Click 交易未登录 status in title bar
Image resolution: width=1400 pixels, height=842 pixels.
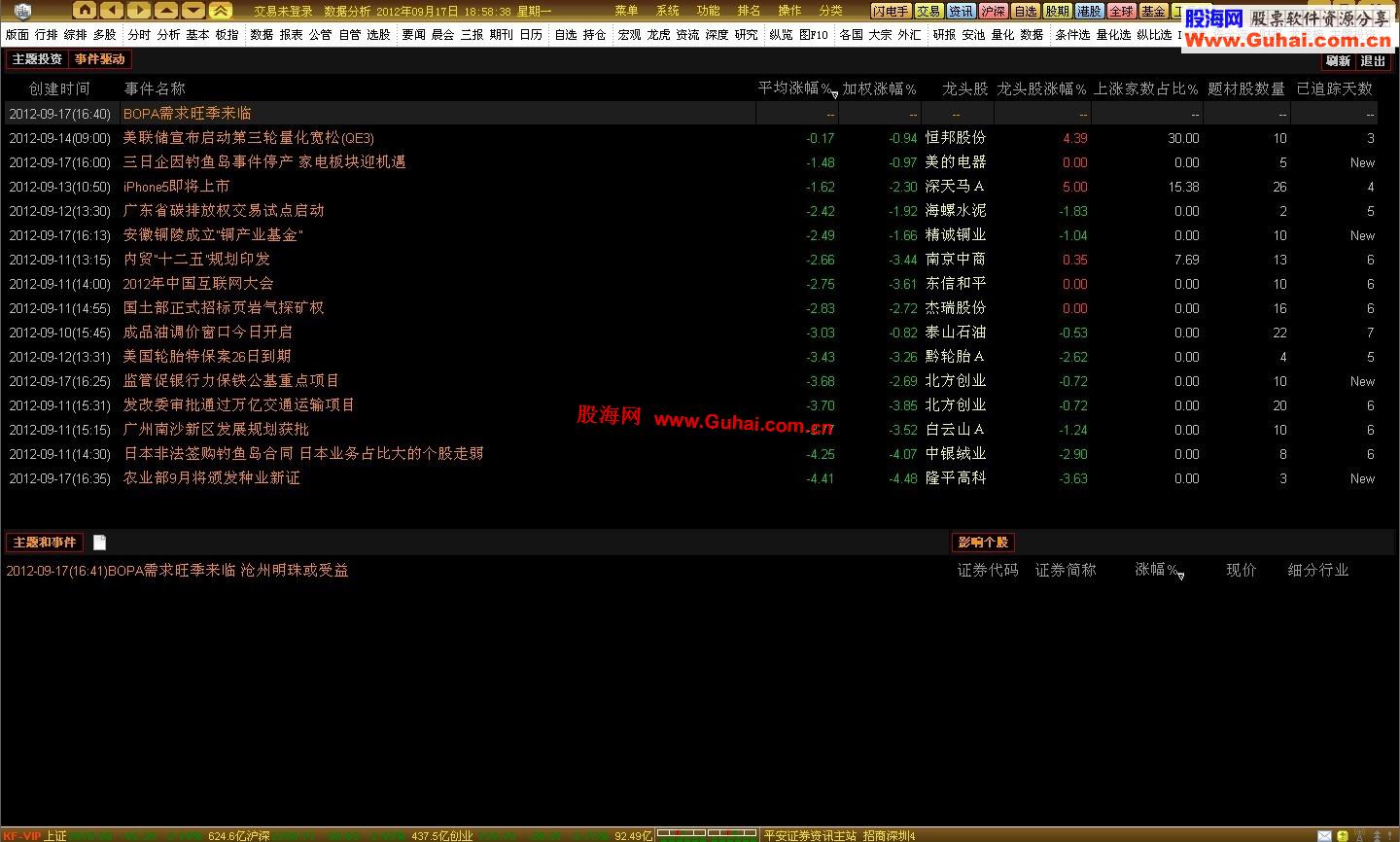coord(283,11)
